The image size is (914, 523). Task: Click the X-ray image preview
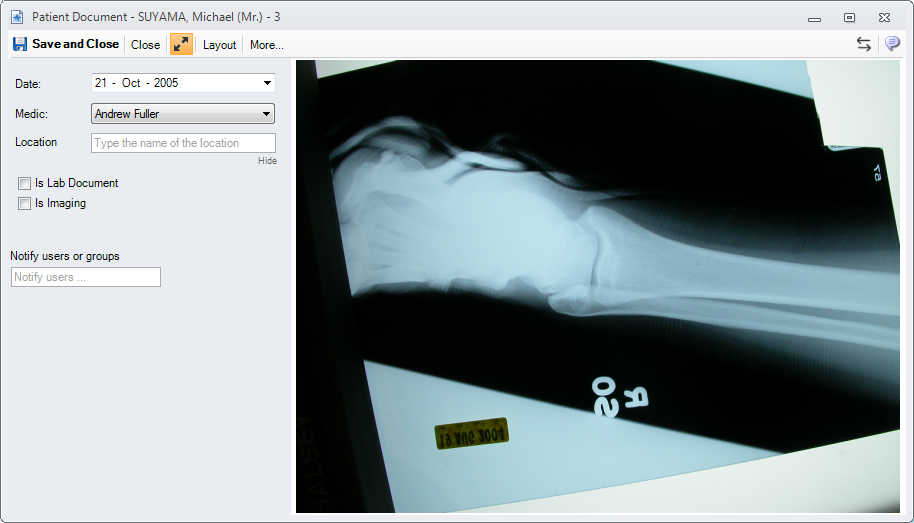point(601,287)
